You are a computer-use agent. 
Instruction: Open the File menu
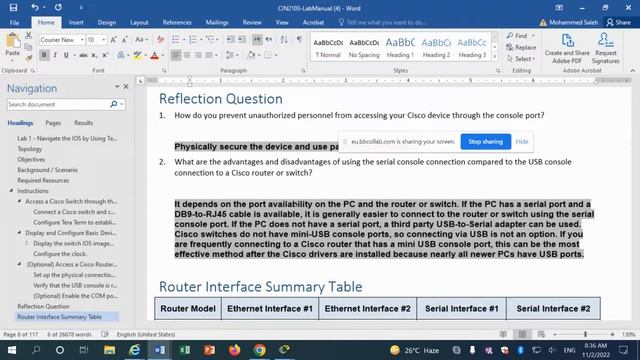click(14, 22)
